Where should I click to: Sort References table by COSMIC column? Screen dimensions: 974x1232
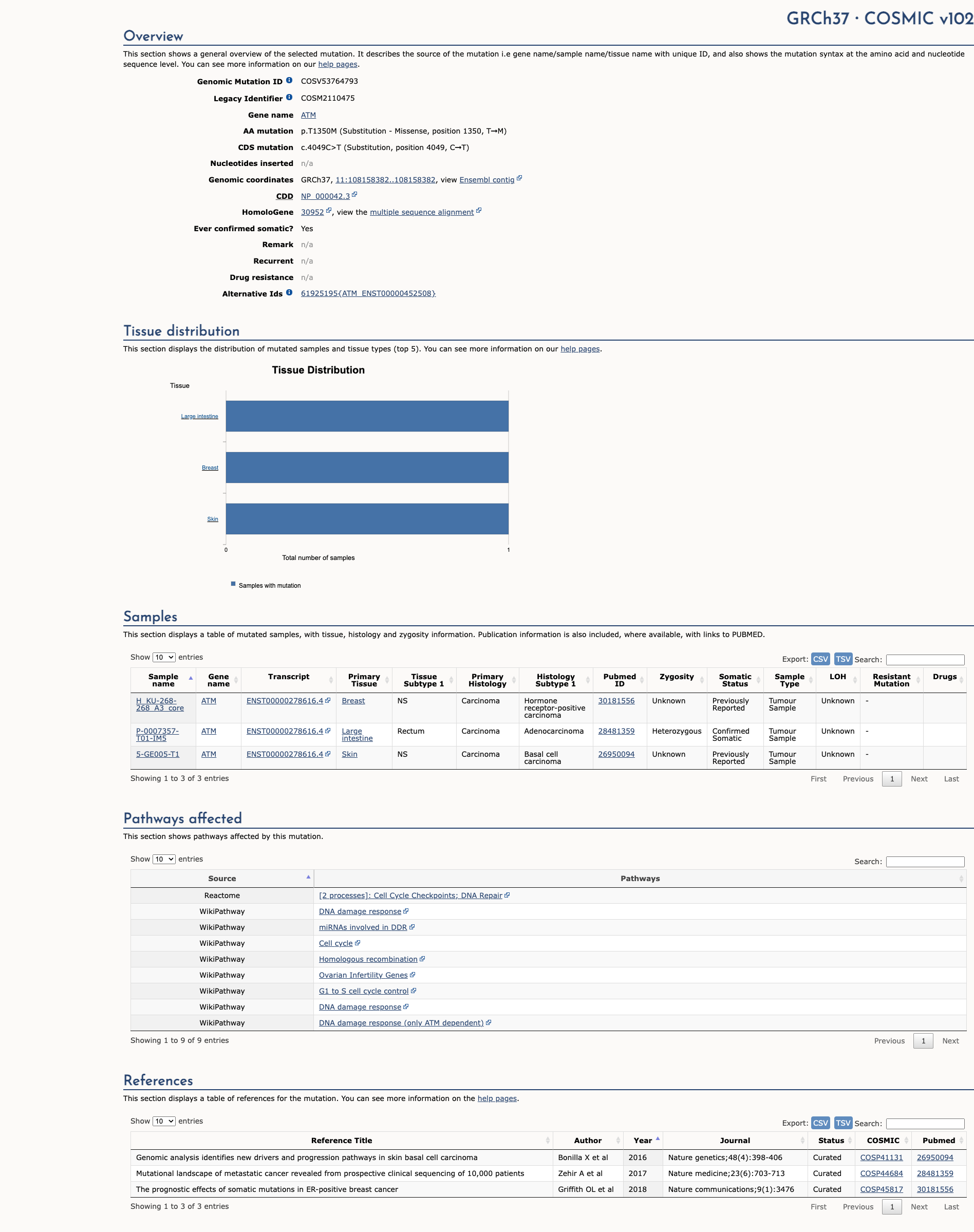click(x=883, y=1140)
